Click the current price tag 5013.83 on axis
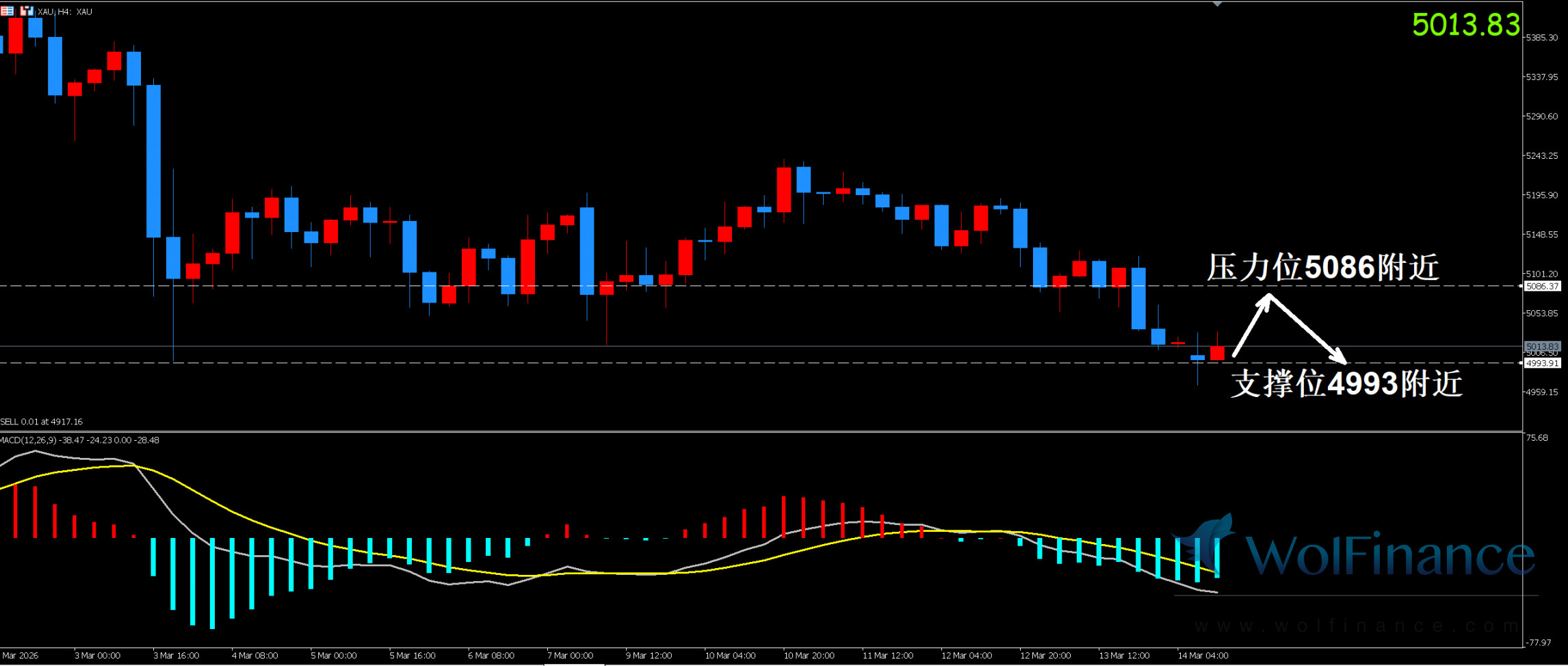The height and width of the screenshot is (666, 1568). [1542, 346]
